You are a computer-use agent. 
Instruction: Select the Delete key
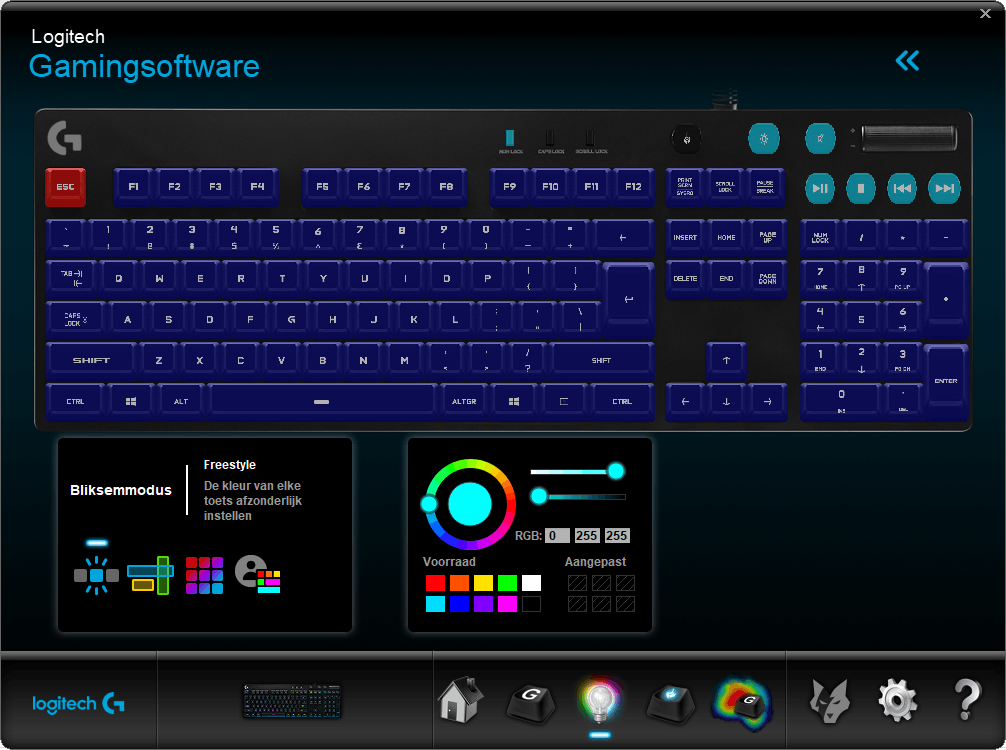[x=685, y=279]
